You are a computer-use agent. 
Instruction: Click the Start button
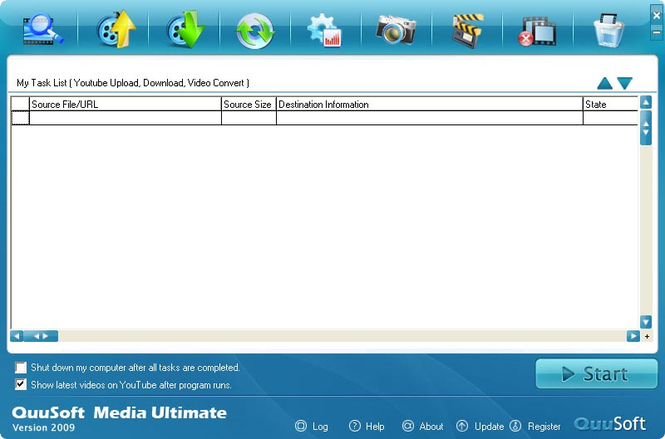tap(596, 374)
